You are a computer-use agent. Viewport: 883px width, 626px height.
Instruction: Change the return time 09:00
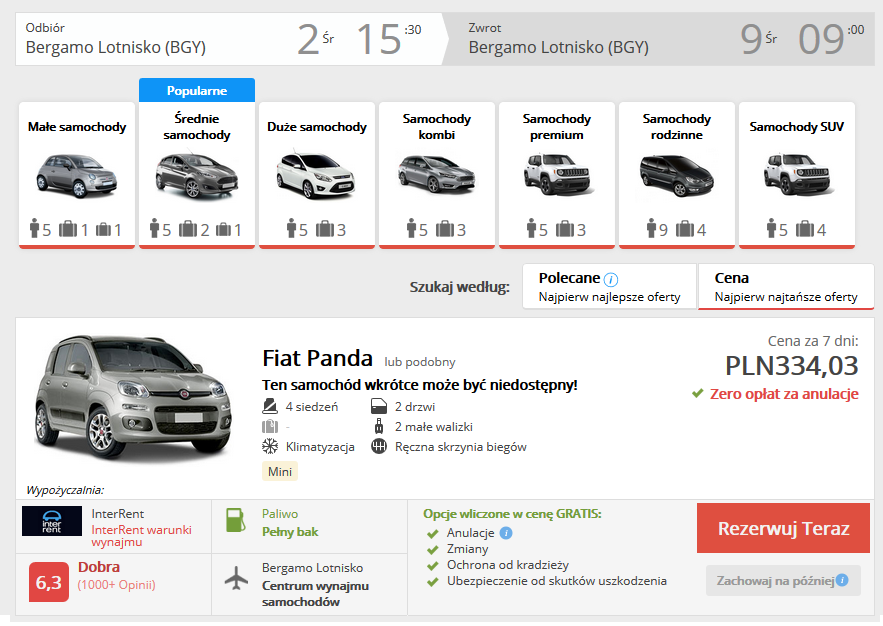coord(831,39)
